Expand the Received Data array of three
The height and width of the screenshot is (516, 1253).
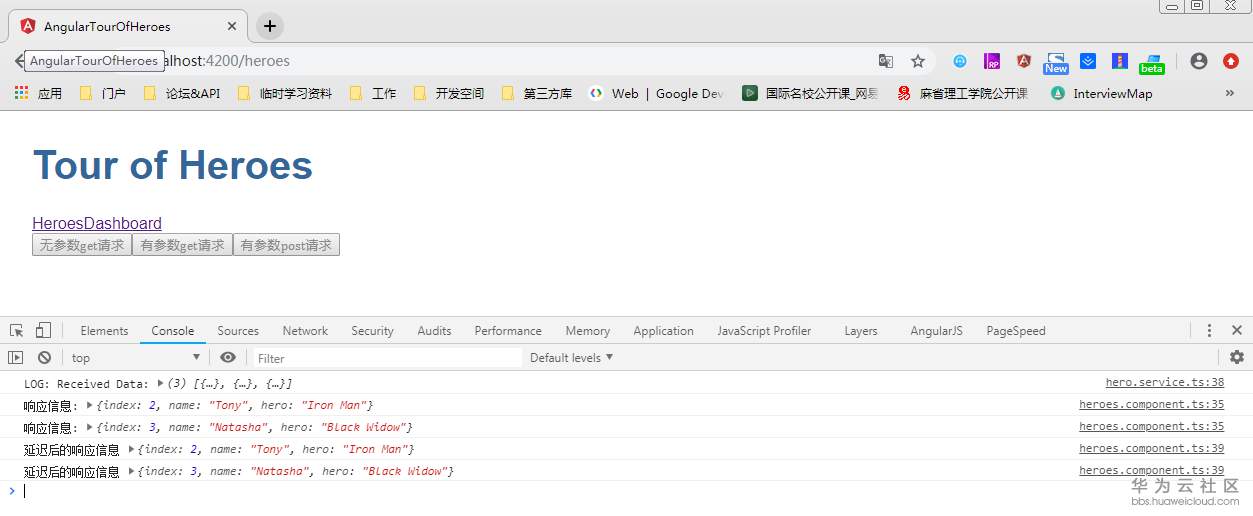point(160,383)
